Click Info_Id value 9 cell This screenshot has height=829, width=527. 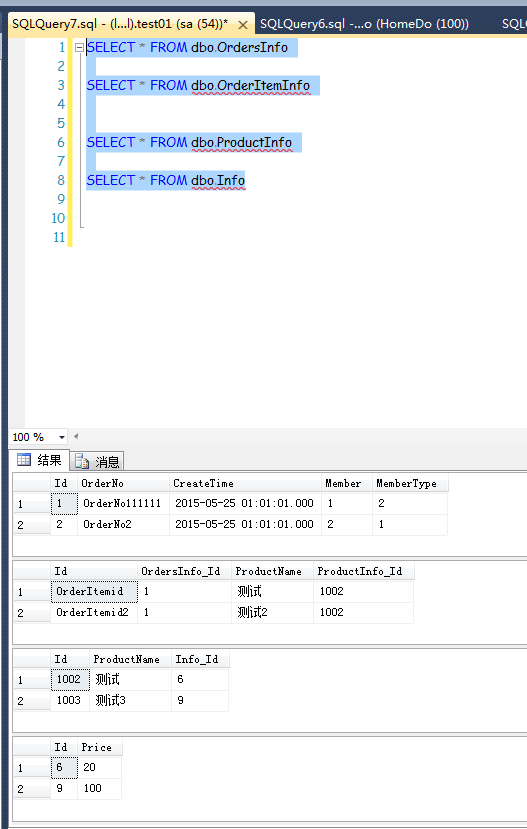pos(200,700)
